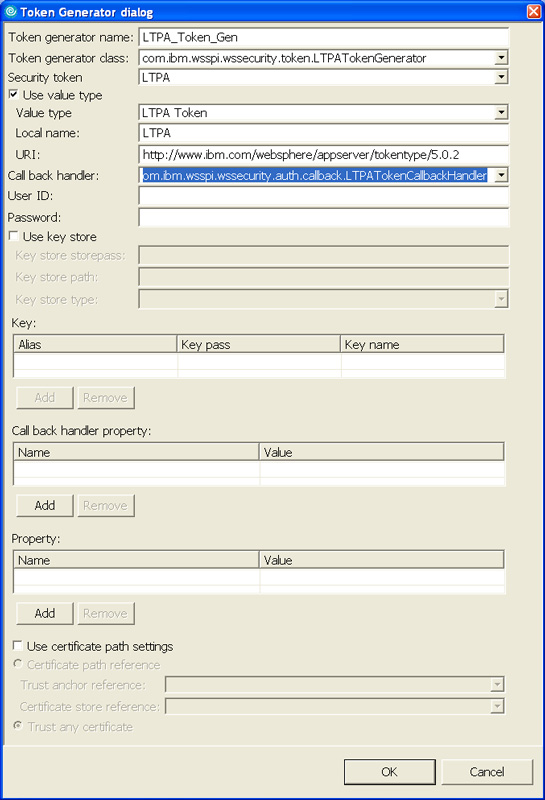The height and width of the screenshot is (800, 545).
Task: Click the OK button
Action: (x=389, y=772)
